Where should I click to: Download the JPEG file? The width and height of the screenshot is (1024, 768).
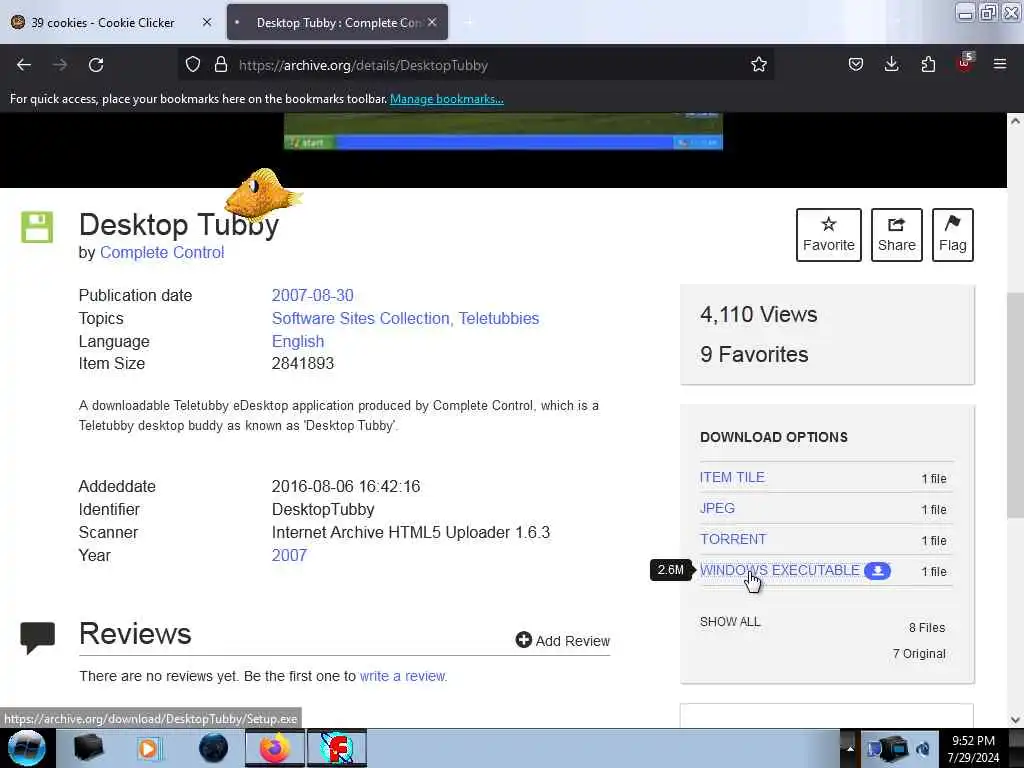717,508
